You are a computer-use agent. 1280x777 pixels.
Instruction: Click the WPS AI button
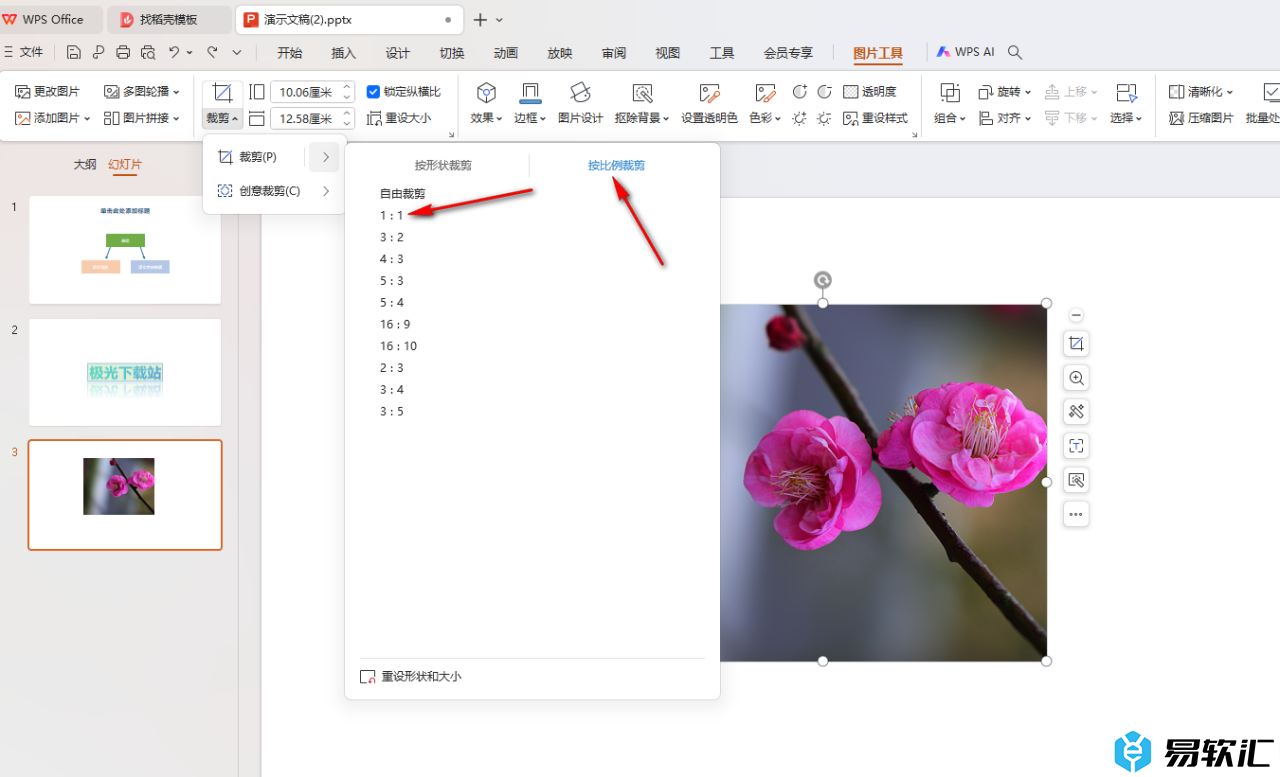click(965, 52)
